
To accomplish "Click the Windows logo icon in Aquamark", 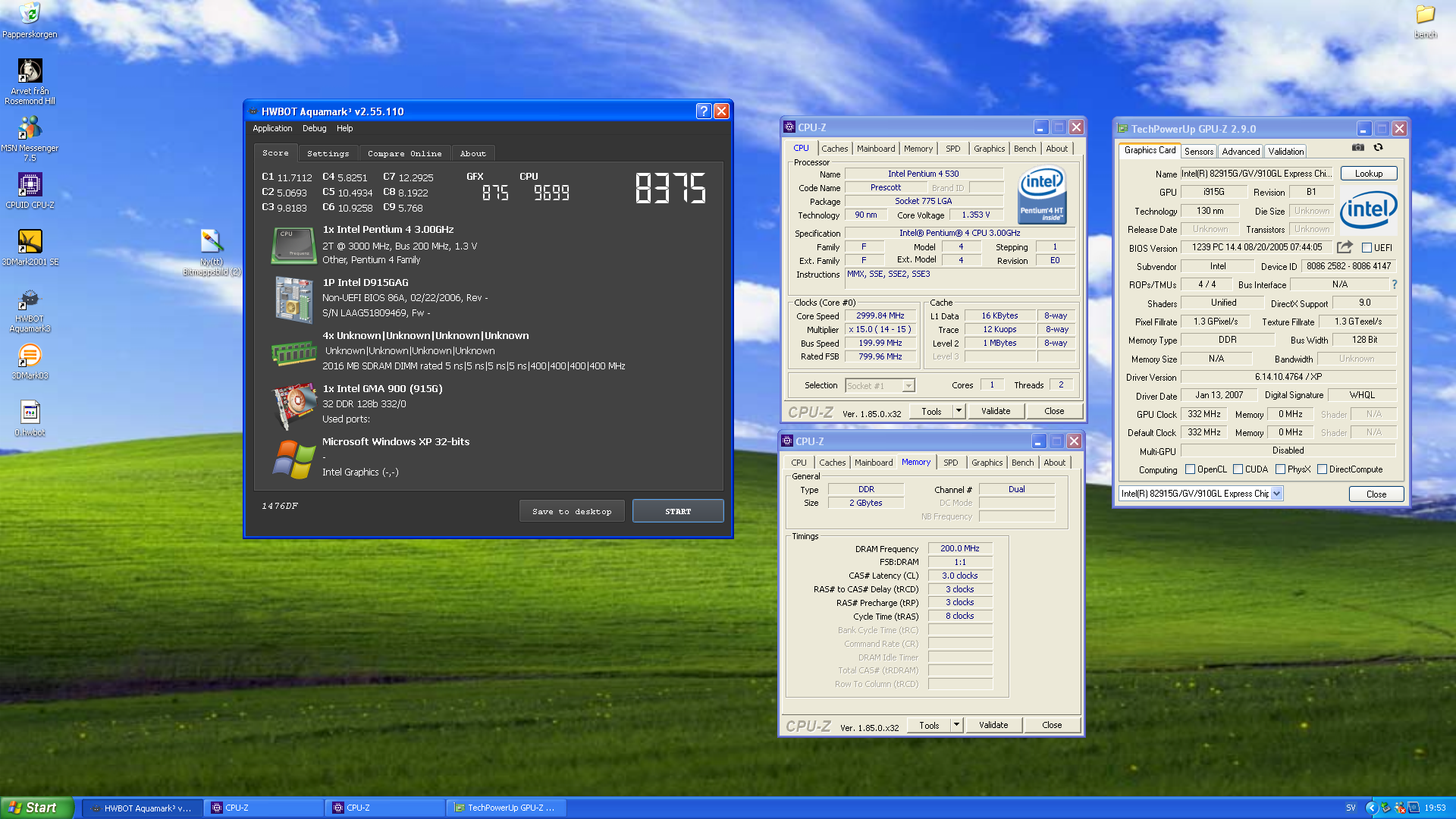I will pos(293,460).
